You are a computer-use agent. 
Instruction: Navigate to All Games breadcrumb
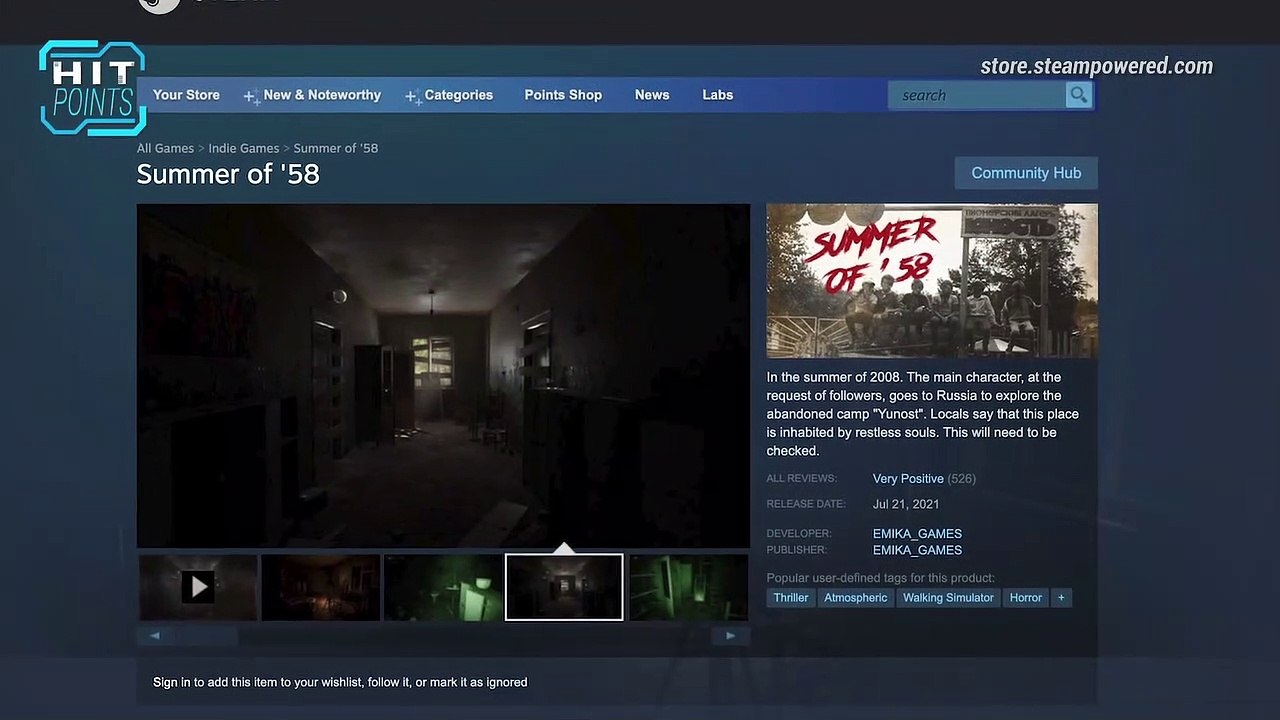[165, 148]
